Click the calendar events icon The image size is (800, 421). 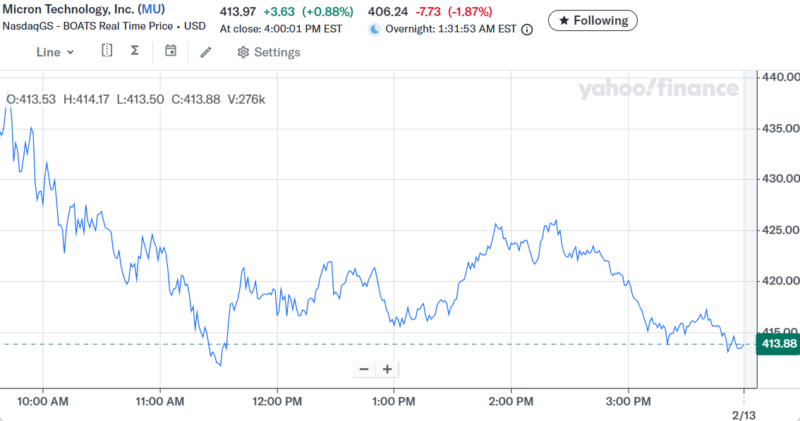click(x=171, y=51)
